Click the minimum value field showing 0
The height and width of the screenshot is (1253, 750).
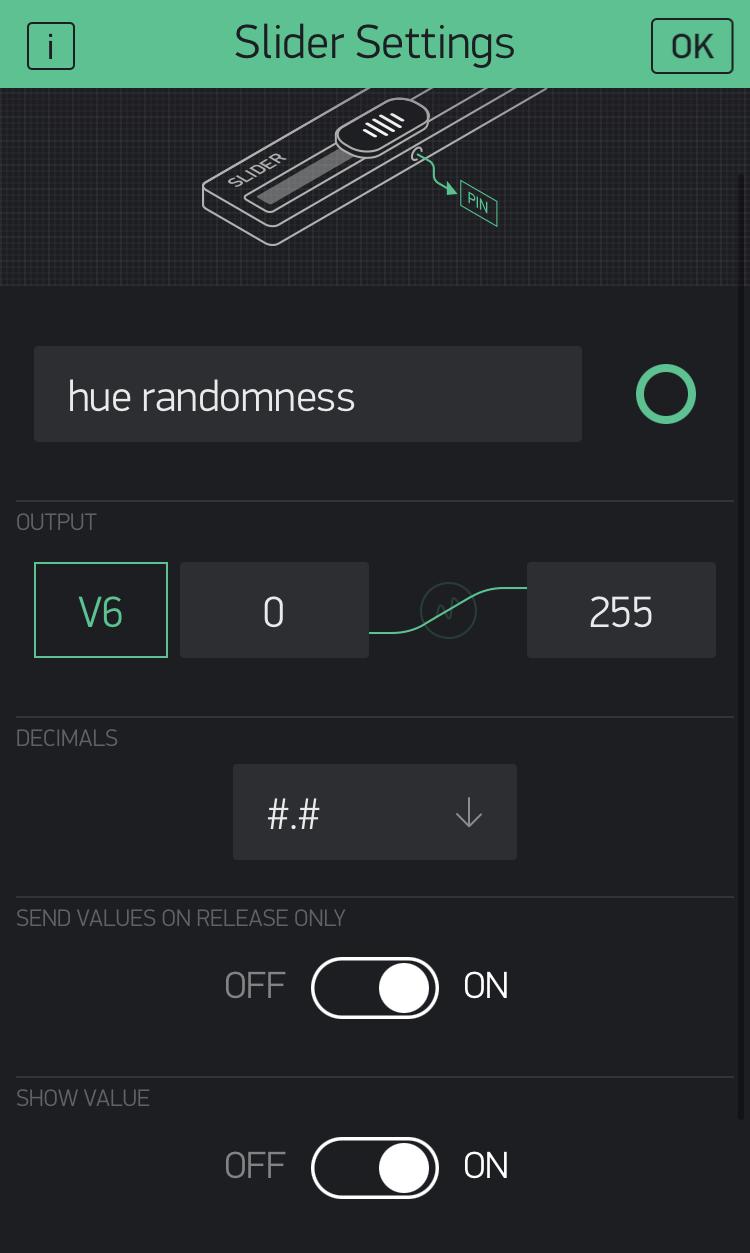(x=274, y=610)
